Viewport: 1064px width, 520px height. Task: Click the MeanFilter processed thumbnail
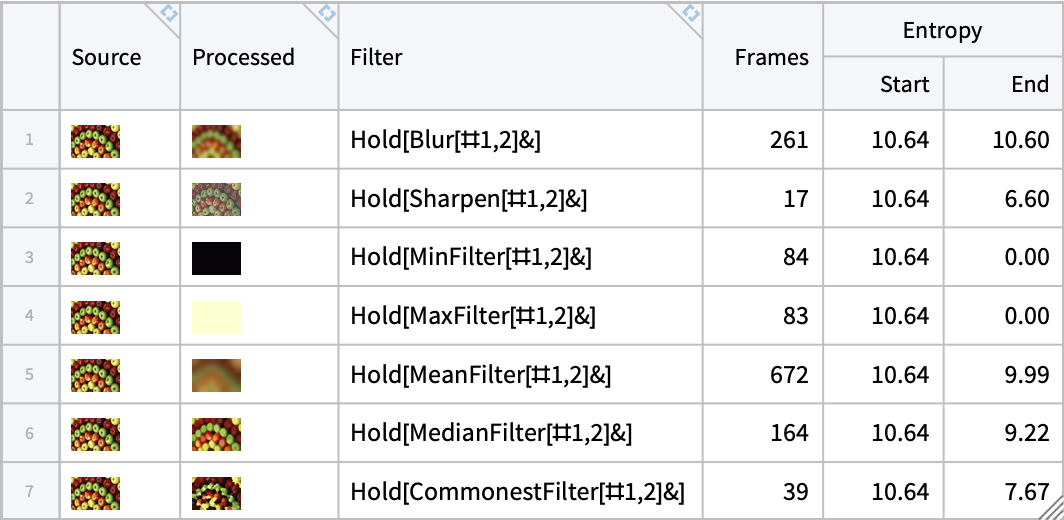216,375
